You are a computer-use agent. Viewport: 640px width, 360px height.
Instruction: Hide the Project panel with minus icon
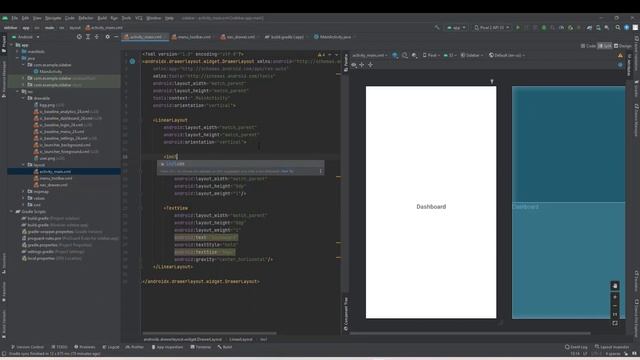116,37
